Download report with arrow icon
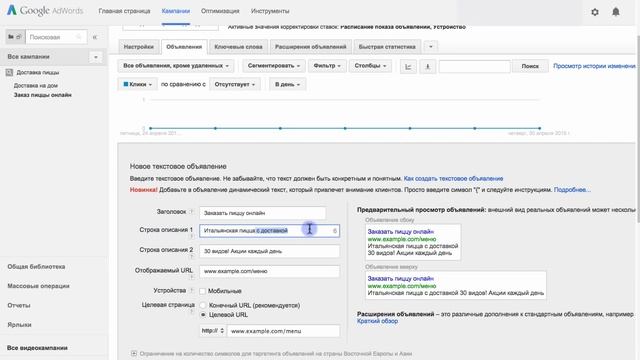This screenshot has height=360, width=640. pos(428,66)
